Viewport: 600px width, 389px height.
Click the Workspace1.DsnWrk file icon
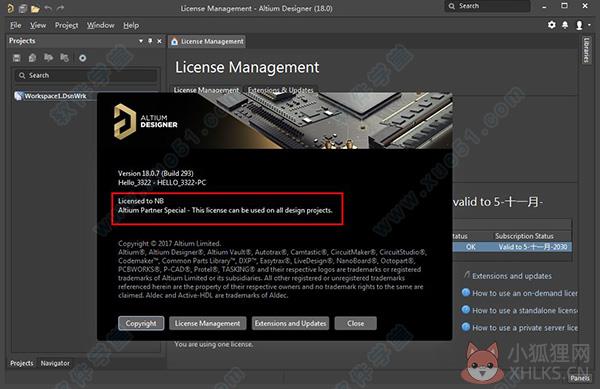tap(18, 96)
